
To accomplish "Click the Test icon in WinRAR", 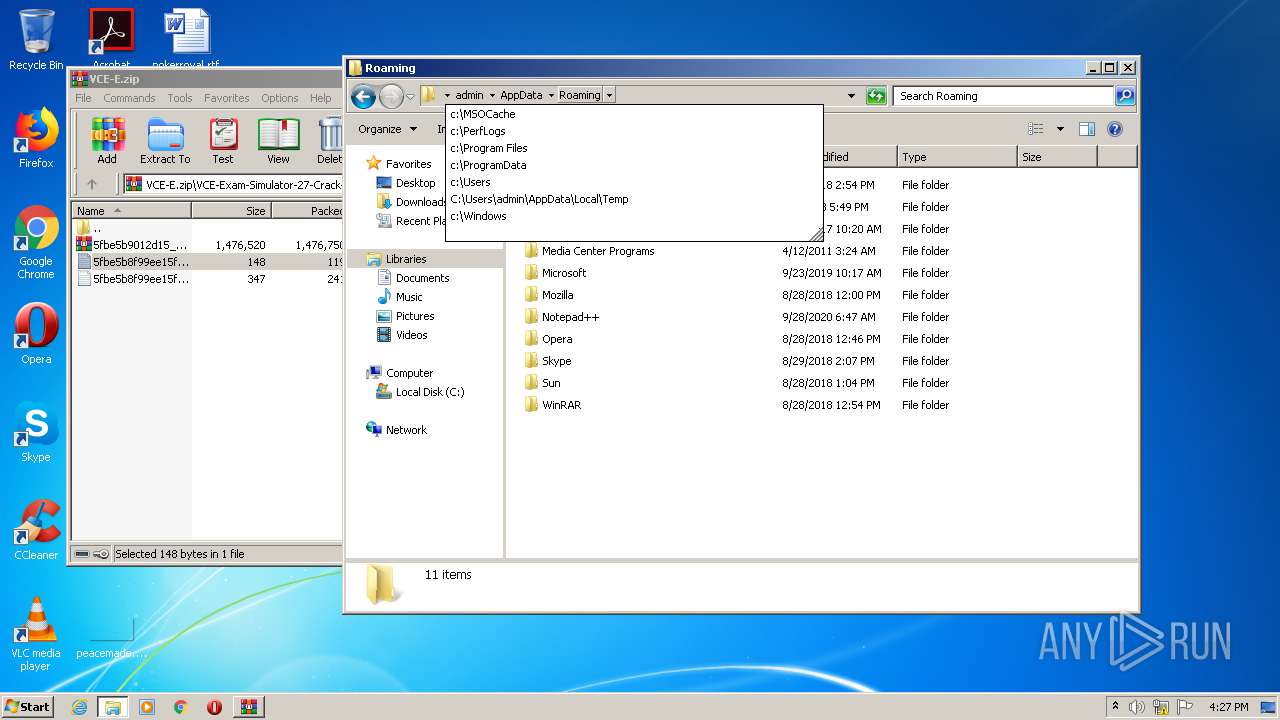I will (x=222, y=141).
